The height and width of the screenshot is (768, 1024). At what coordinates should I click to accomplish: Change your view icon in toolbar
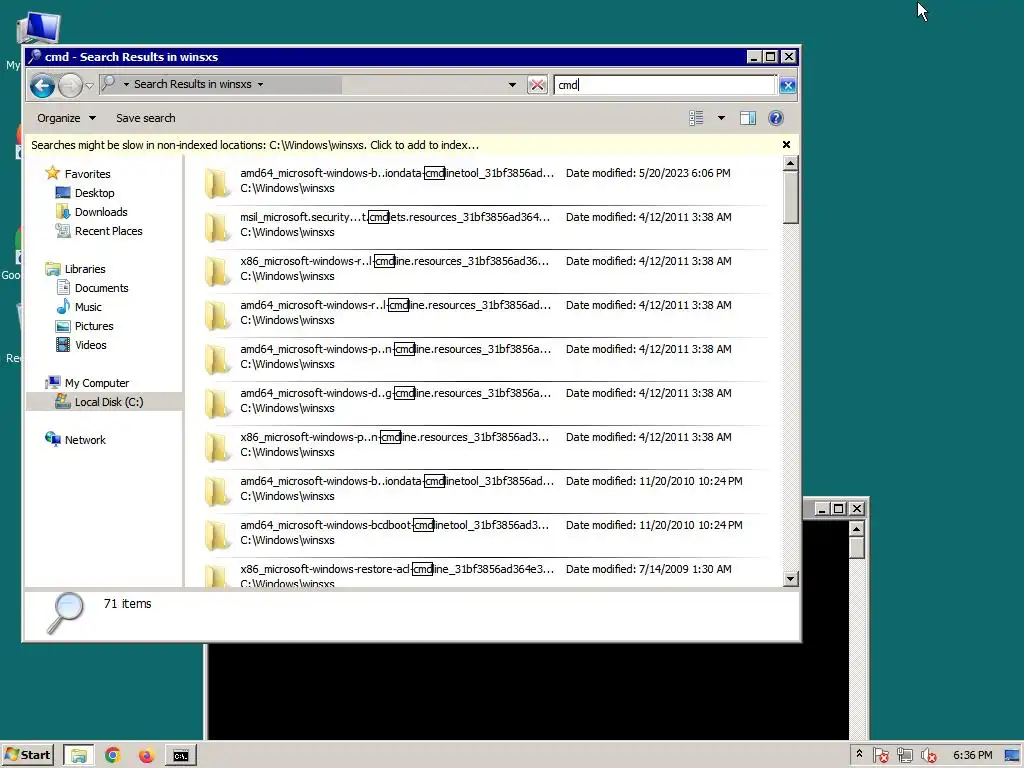pyautogui.click(x=696, y=118)
